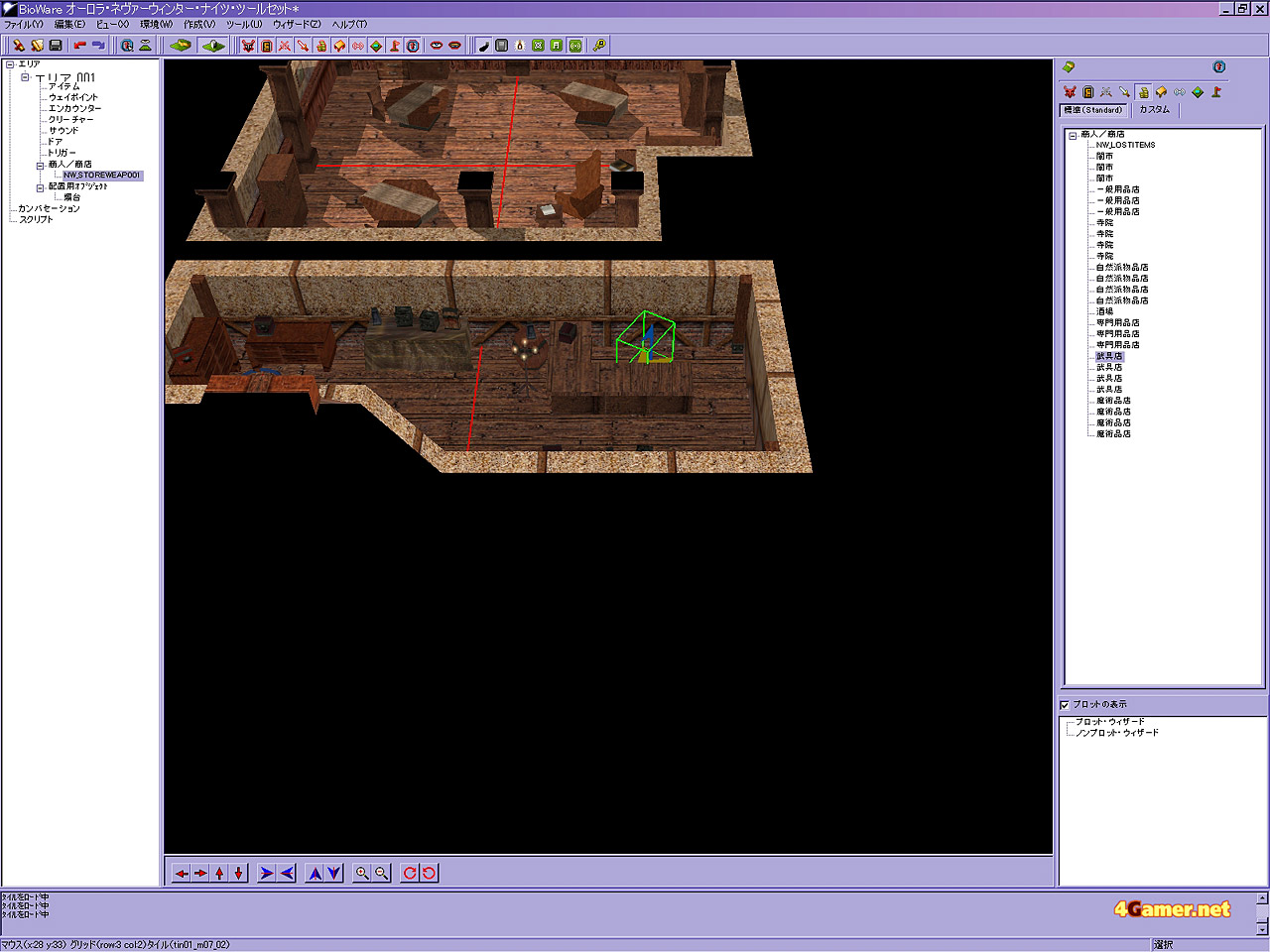The width and height of the screenshot is (1270, 952).
Task: Select creature palette icon in right panel
Action: tap(1070, 92)
